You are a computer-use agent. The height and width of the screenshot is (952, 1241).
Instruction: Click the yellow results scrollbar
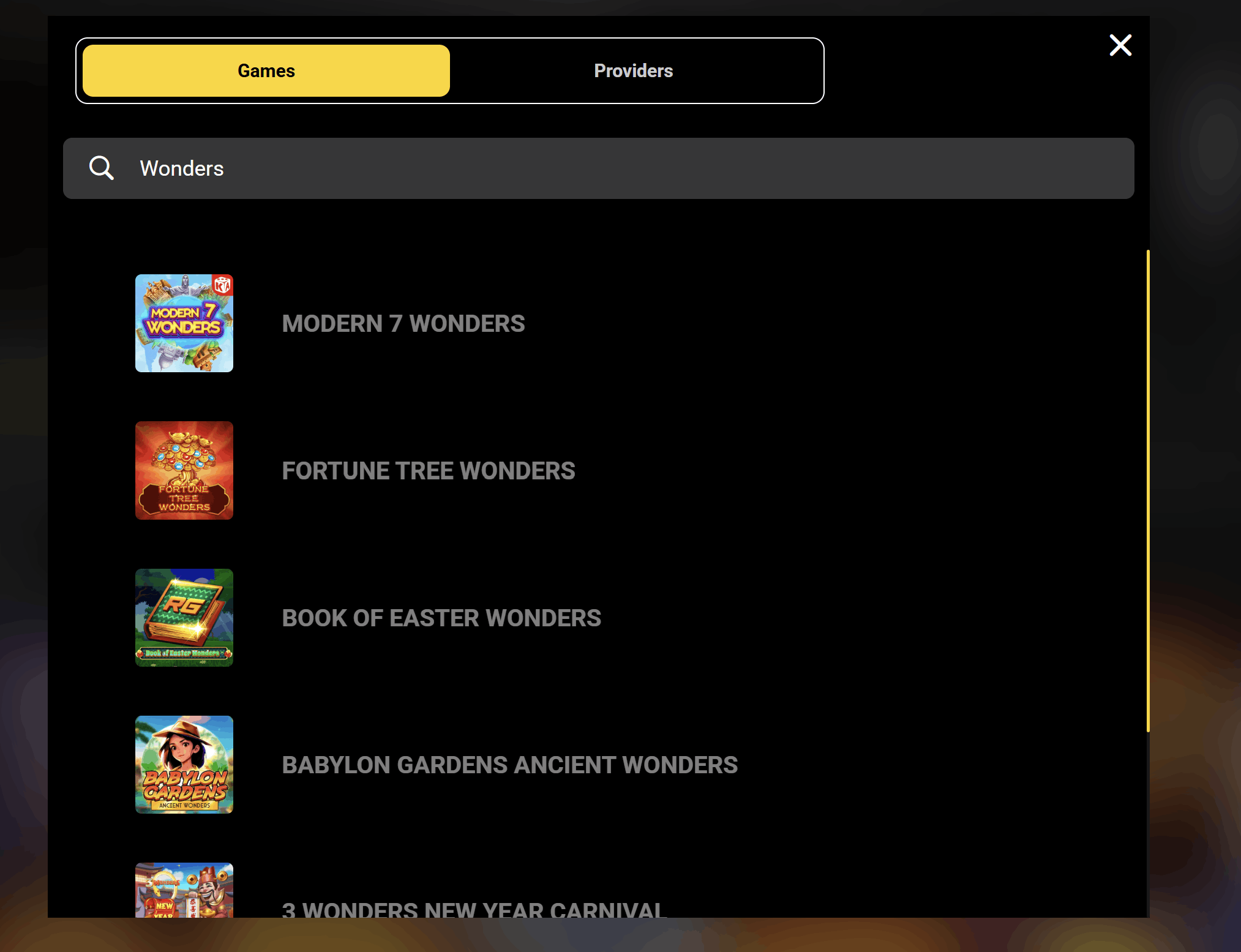tap(1147, 490)
